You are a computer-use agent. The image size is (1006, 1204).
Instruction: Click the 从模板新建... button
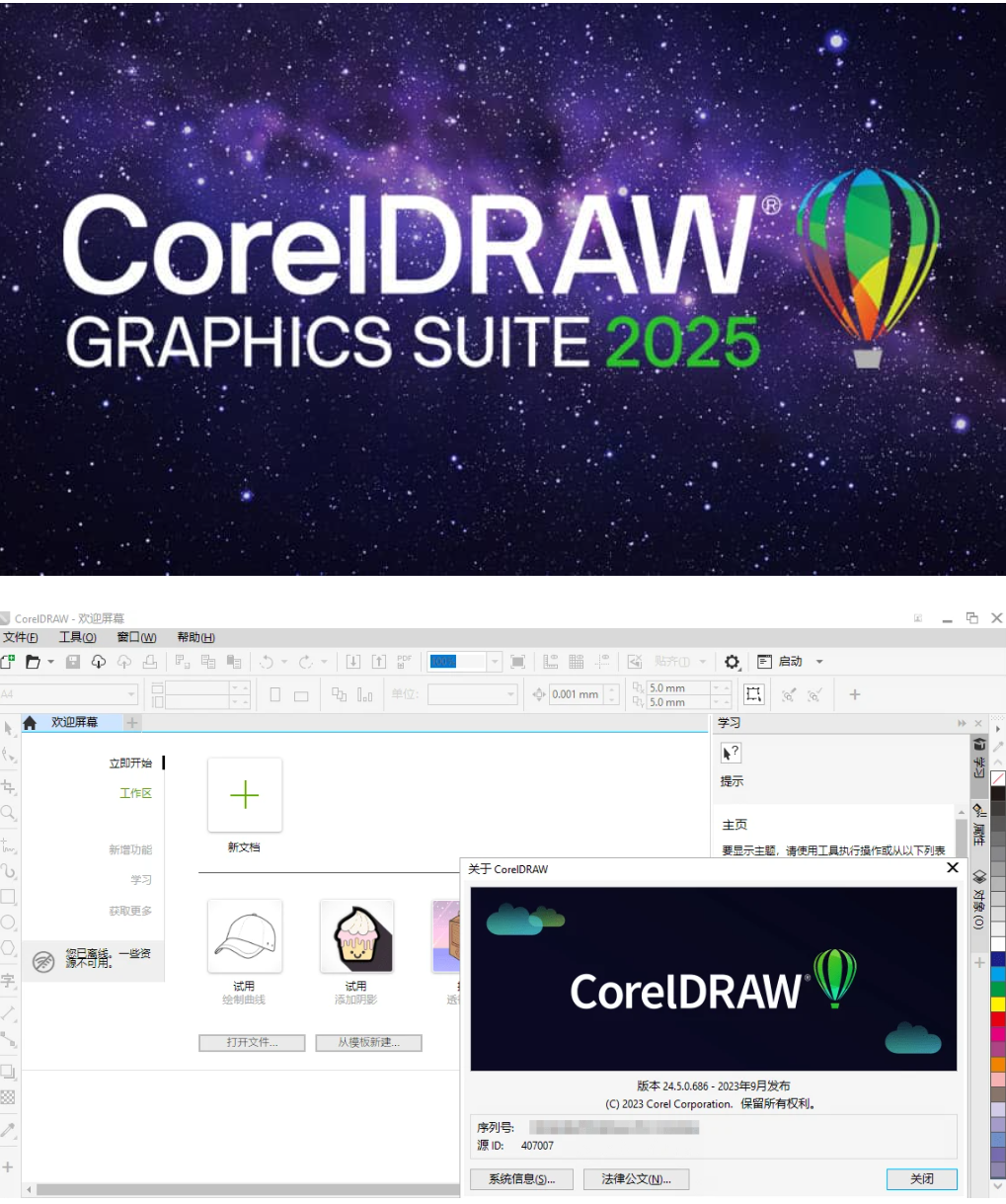(x=369, y=1042)
